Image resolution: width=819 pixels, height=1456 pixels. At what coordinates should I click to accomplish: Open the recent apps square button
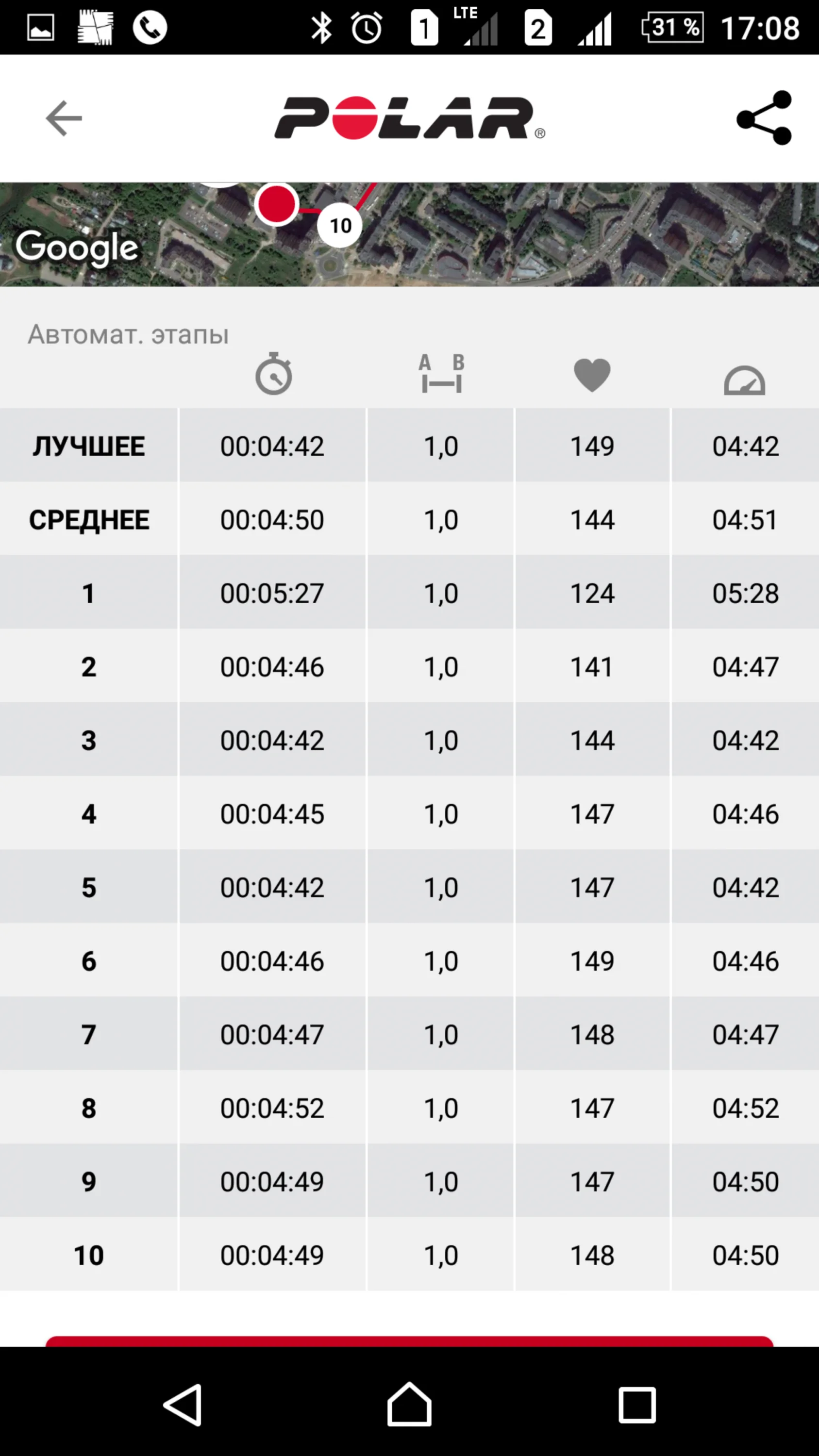pos(636,1404)
